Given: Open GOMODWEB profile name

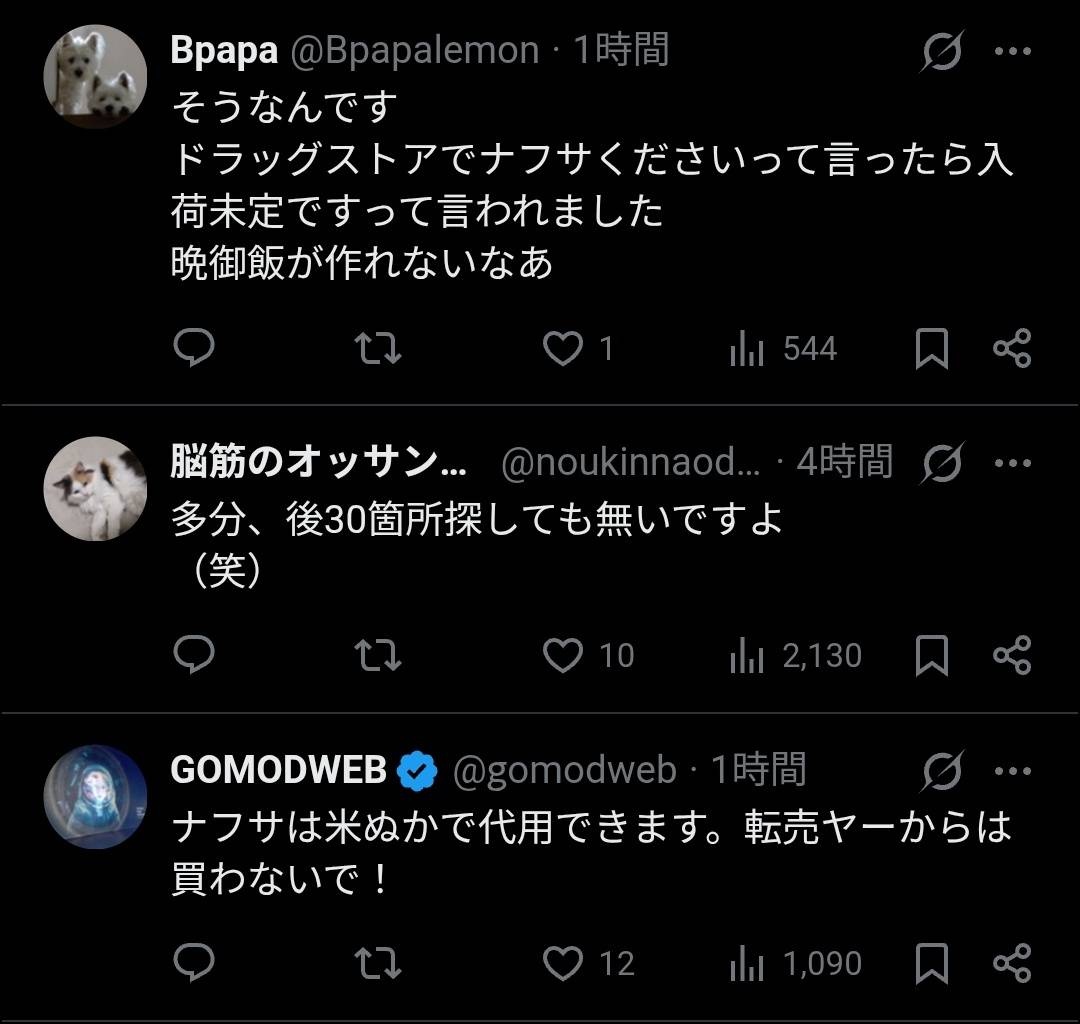Looking at the screenshot, I should [279, 770].
